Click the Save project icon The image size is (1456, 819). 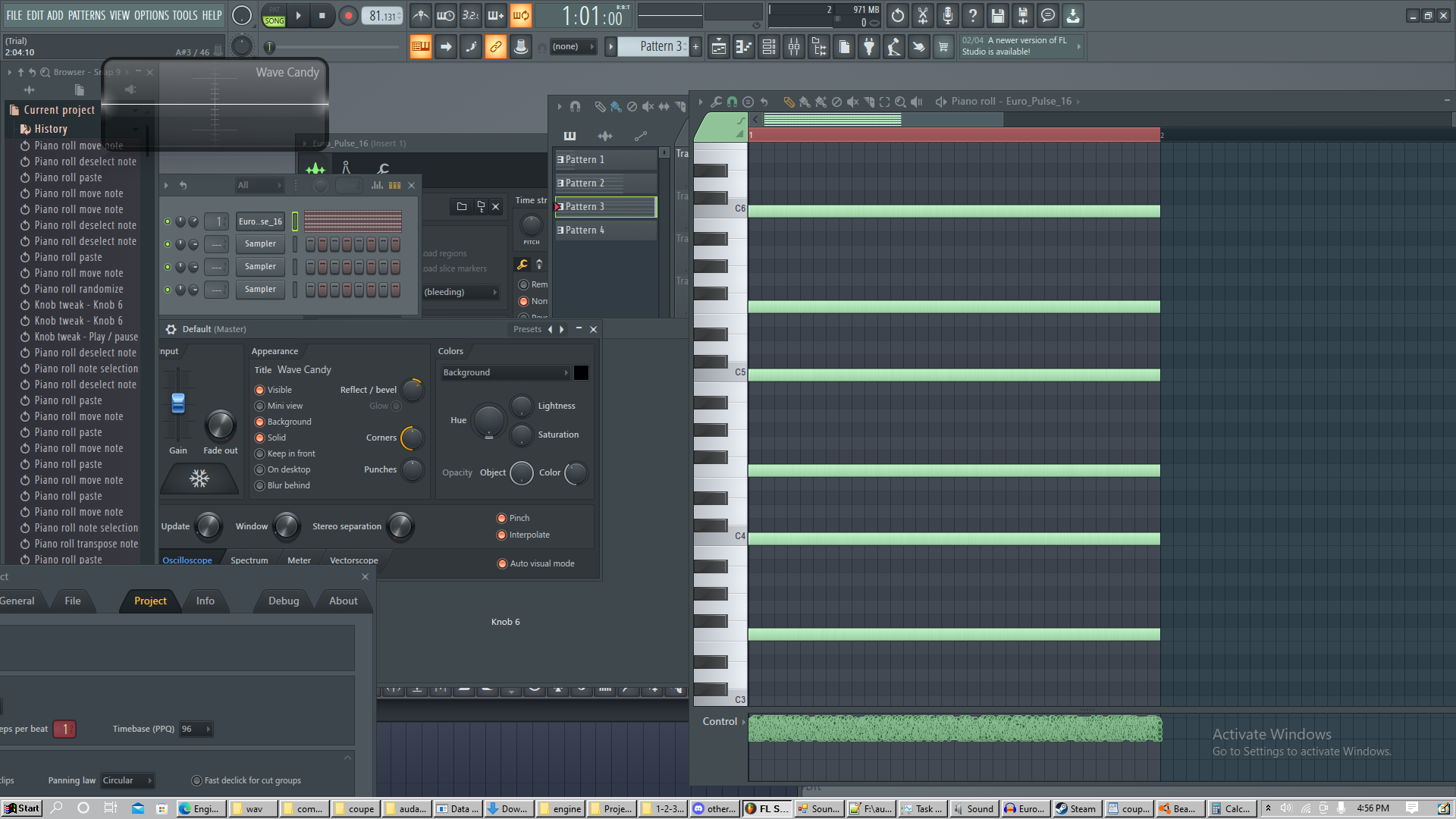tap(997, 16)
